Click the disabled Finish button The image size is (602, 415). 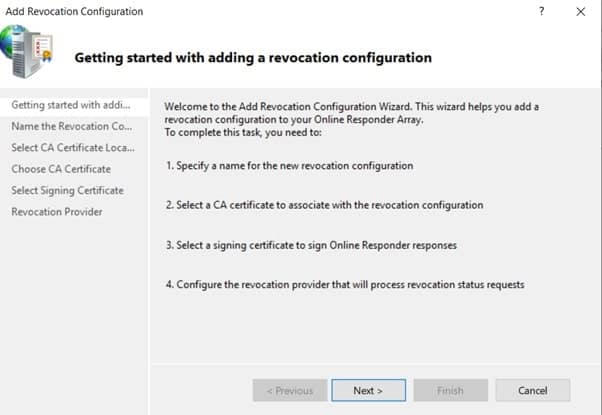450,390
